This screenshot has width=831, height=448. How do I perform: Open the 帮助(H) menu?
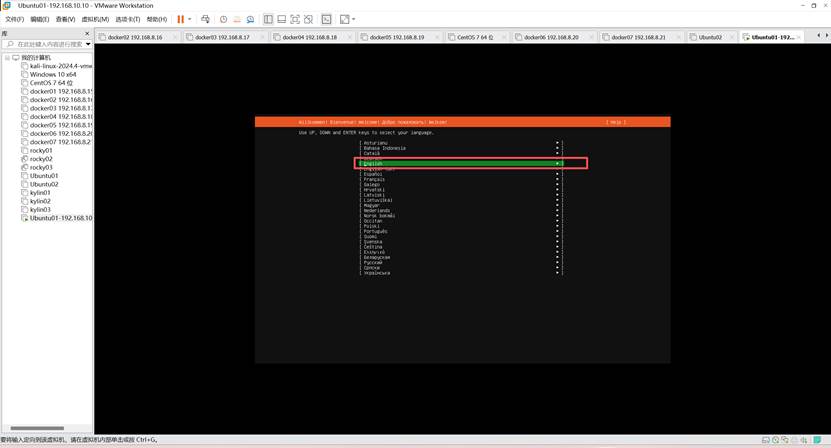tap(156, 19)
